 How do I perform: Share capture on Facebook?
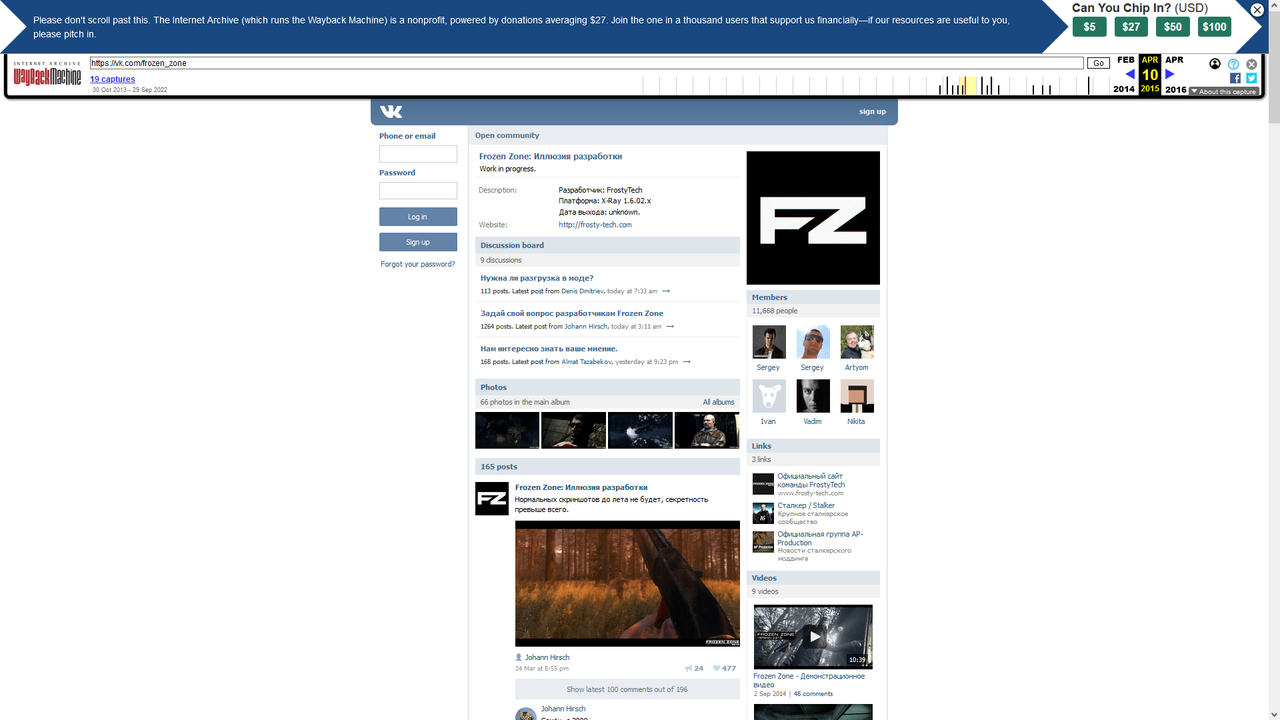coord(1235,78)
